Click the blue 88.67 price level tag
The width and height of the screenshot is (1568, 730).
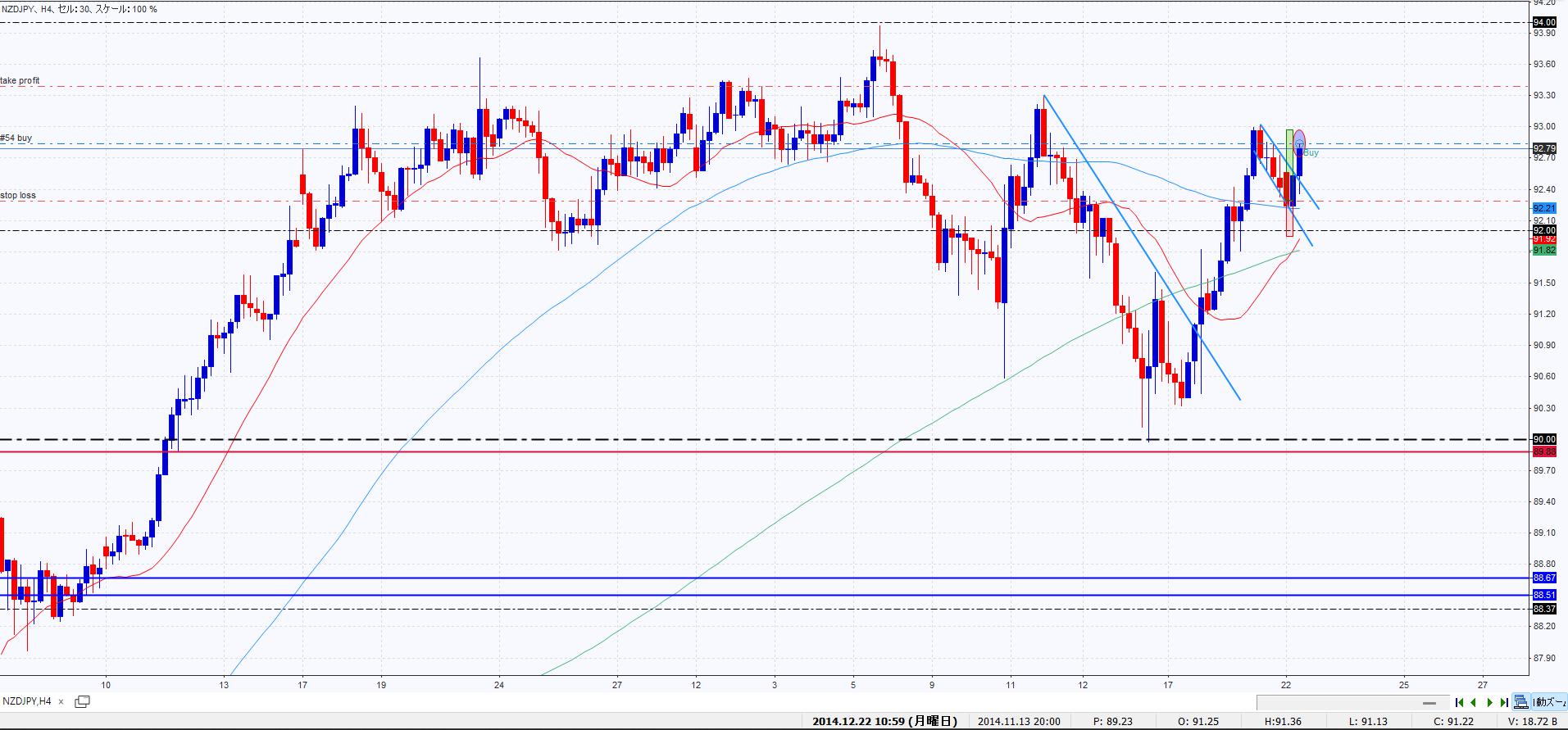[1543, 578]
